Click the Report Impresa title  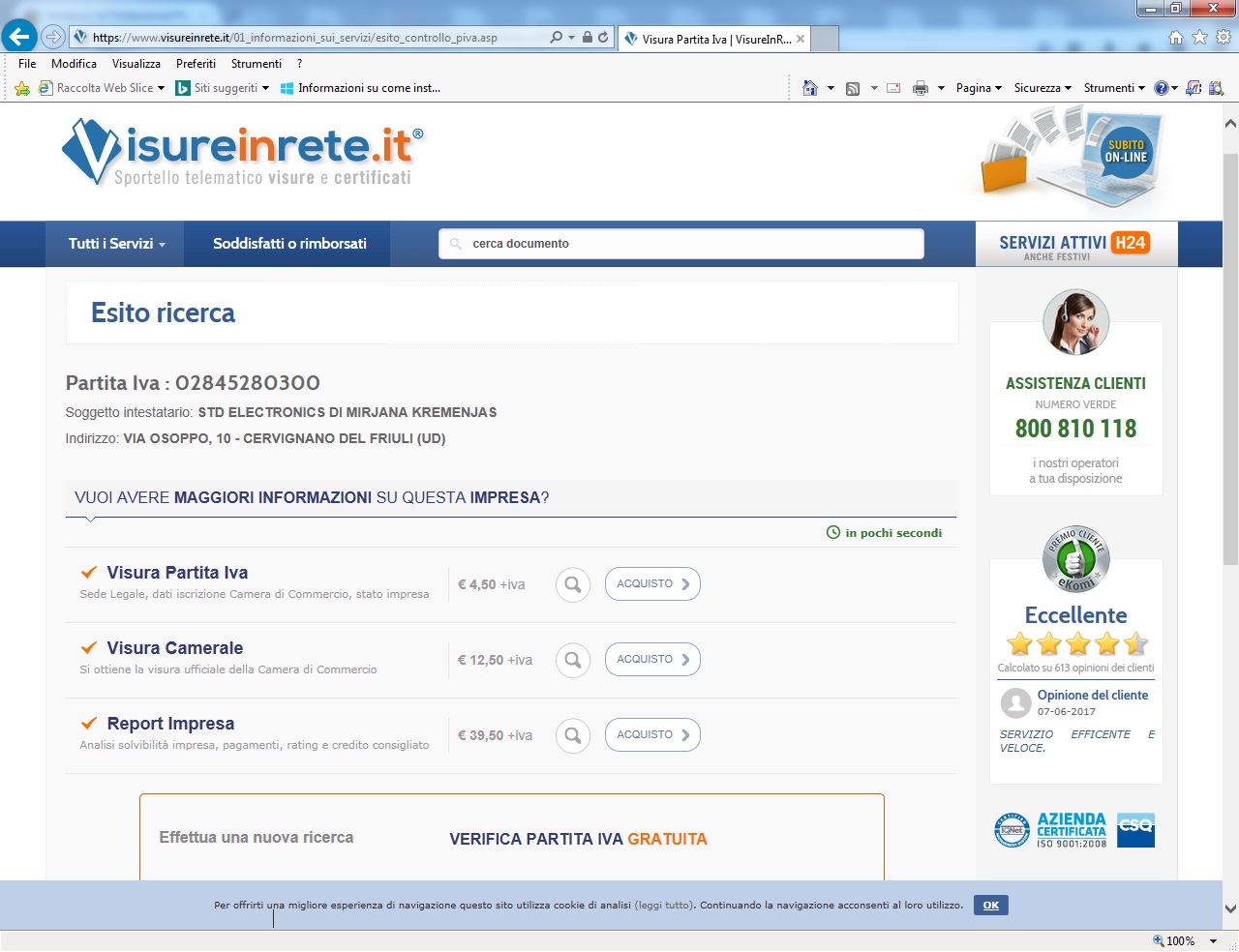[170, 724]
